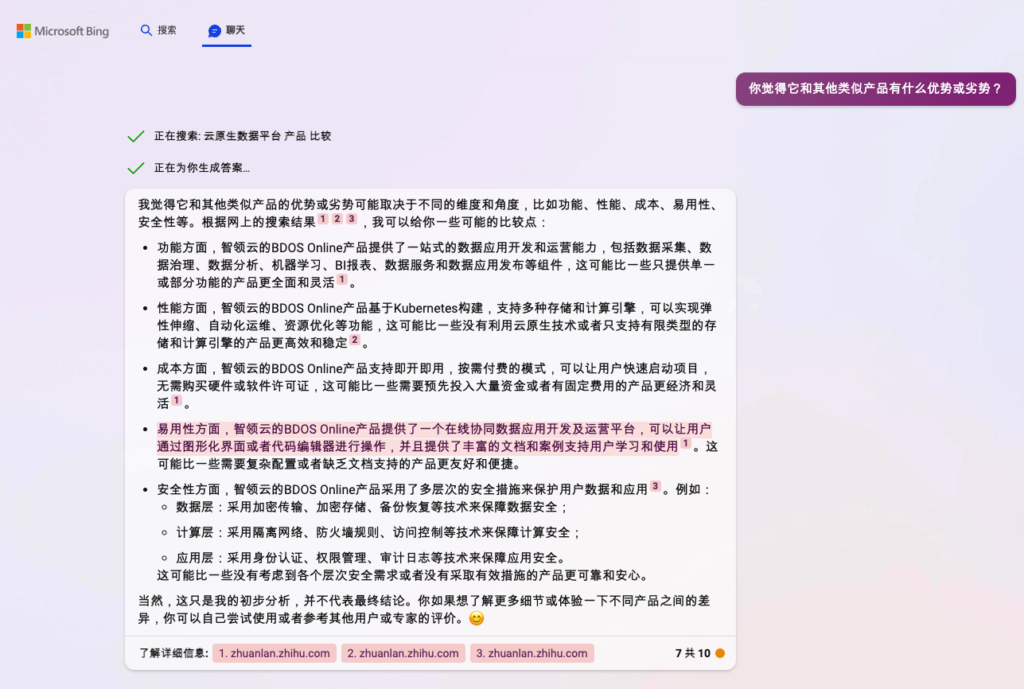This screenshot has height=689, width=1024.
Task: Click the text 正在为你生成答案...
Action: pos(202,168)
